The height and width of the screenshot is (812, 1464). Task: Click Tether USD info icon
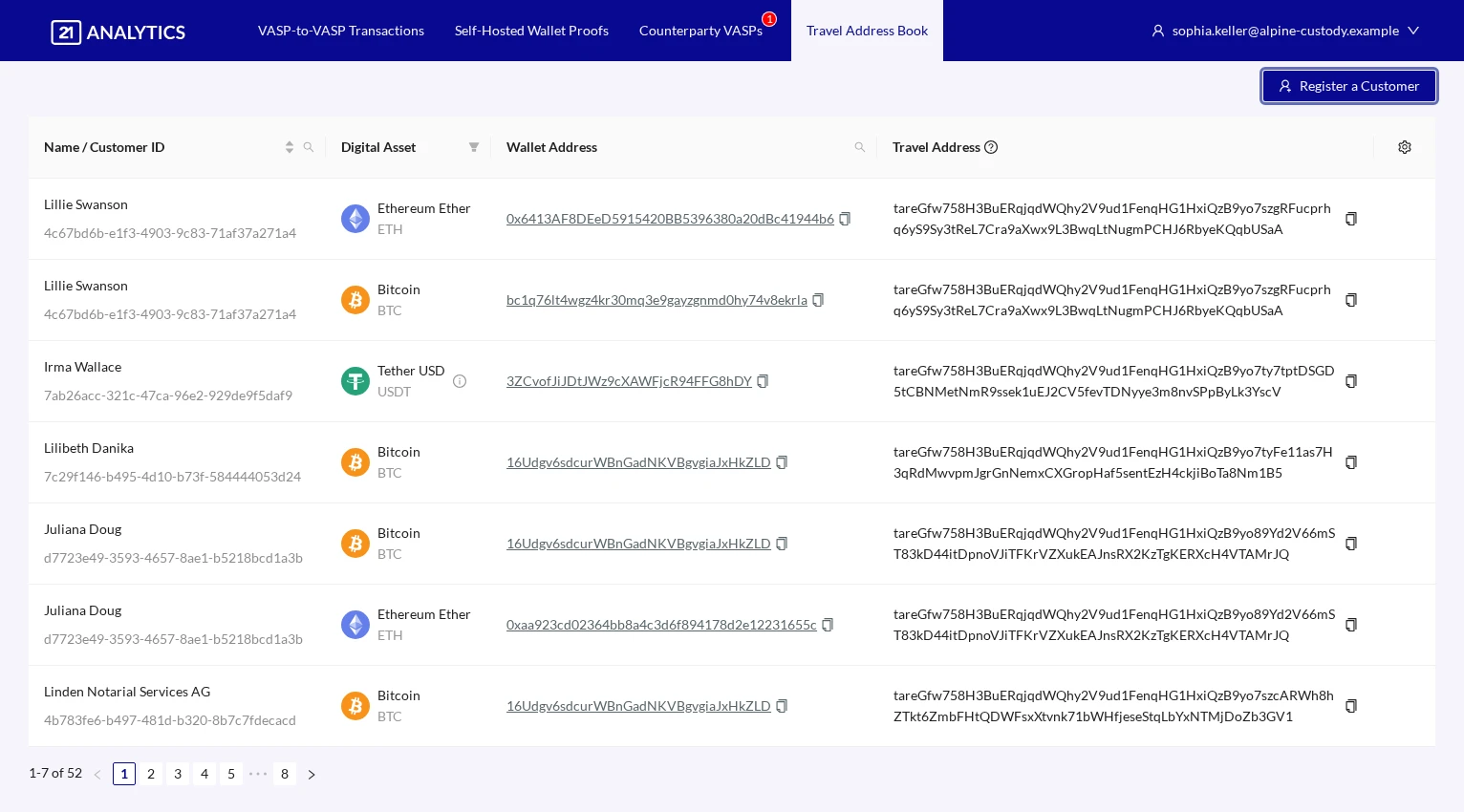[460, 381]
